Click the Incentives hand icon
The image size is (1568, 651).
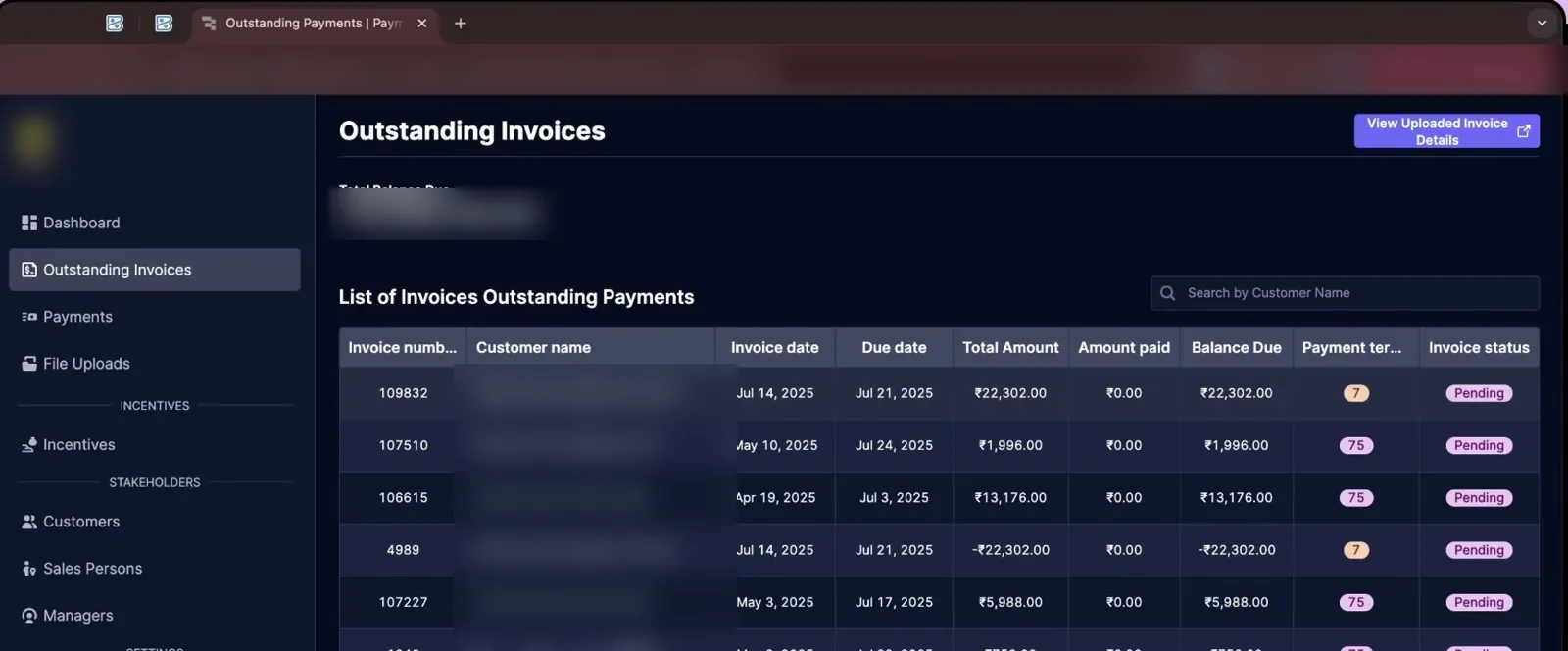pos(29,445)
